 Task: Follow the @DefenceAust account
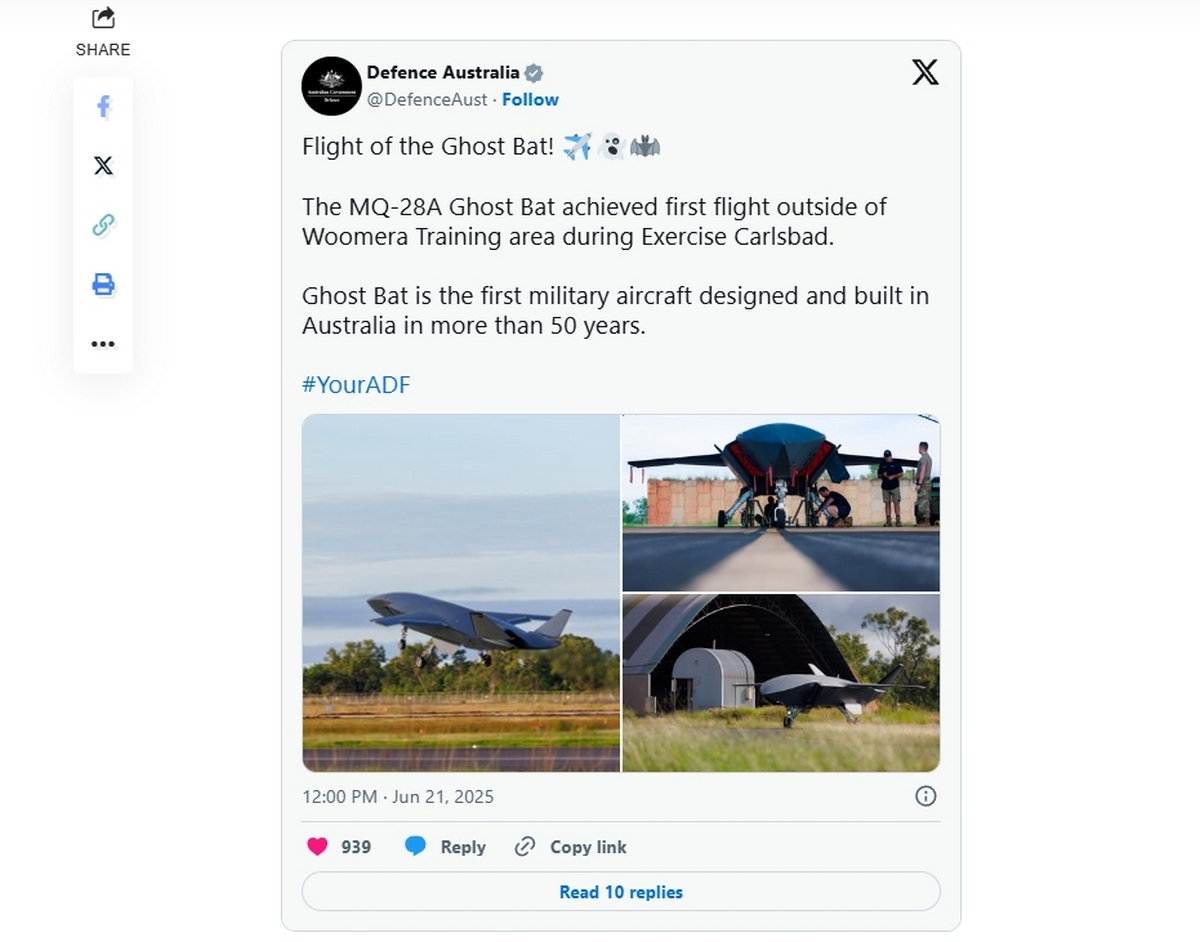pyautogui.click(x=530, y=100)
